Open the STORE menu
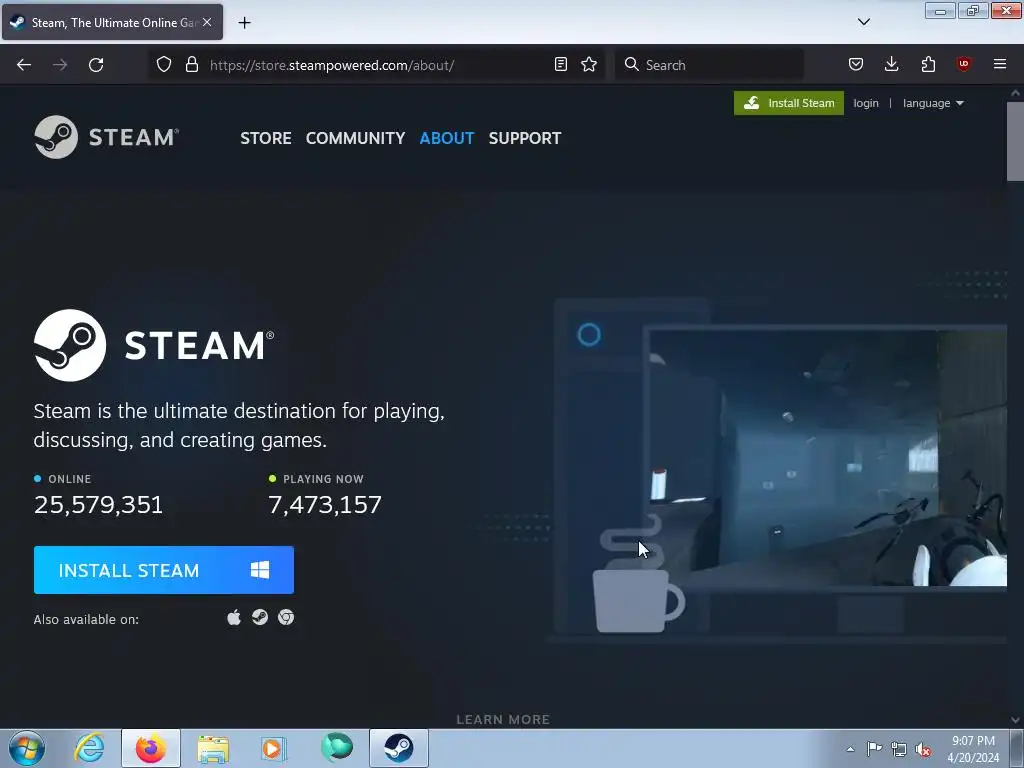 point(266,138)
